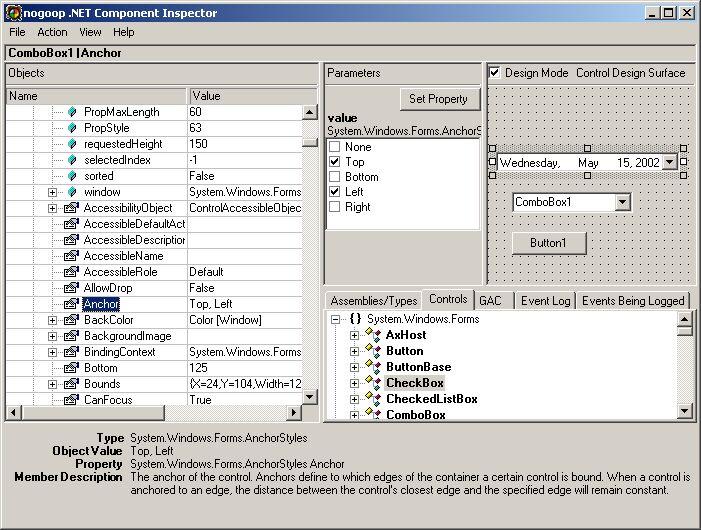Switch to the Assemblies/Types tab

pos(374,301)
